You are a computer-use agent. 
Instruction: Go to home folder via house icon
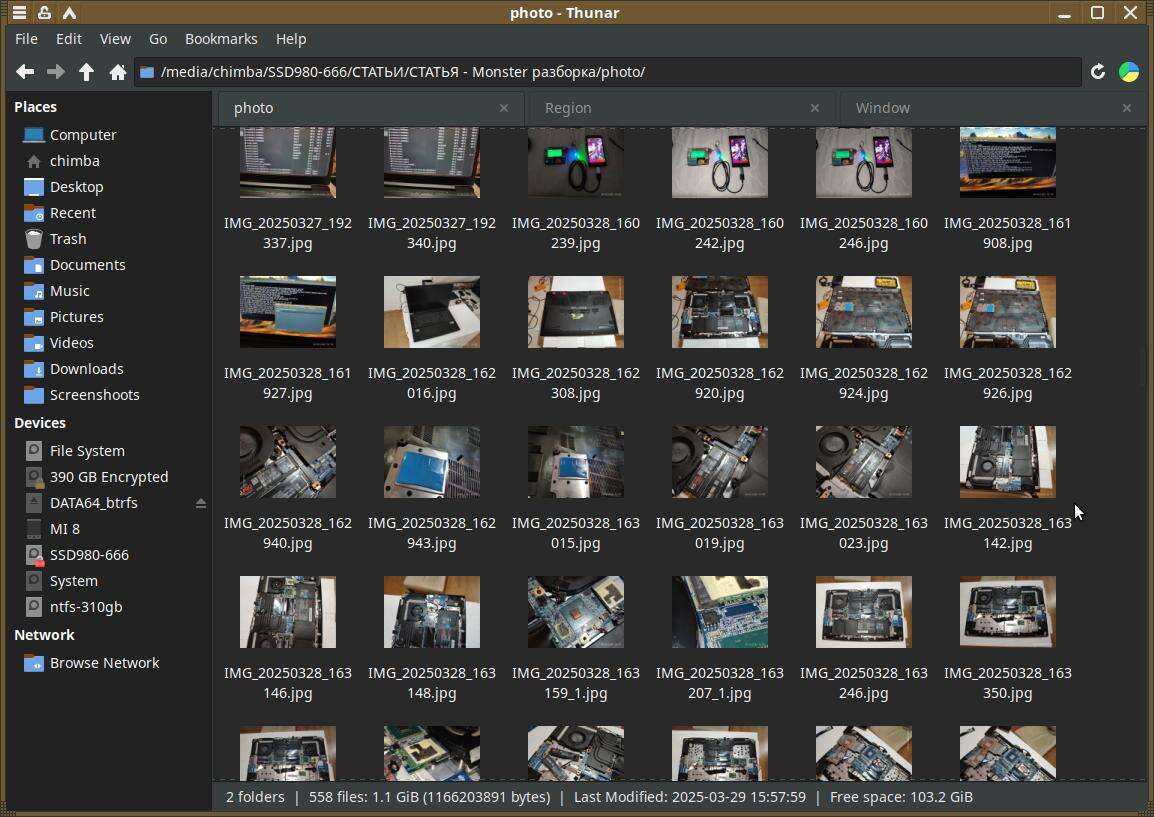tap(117, 72)
